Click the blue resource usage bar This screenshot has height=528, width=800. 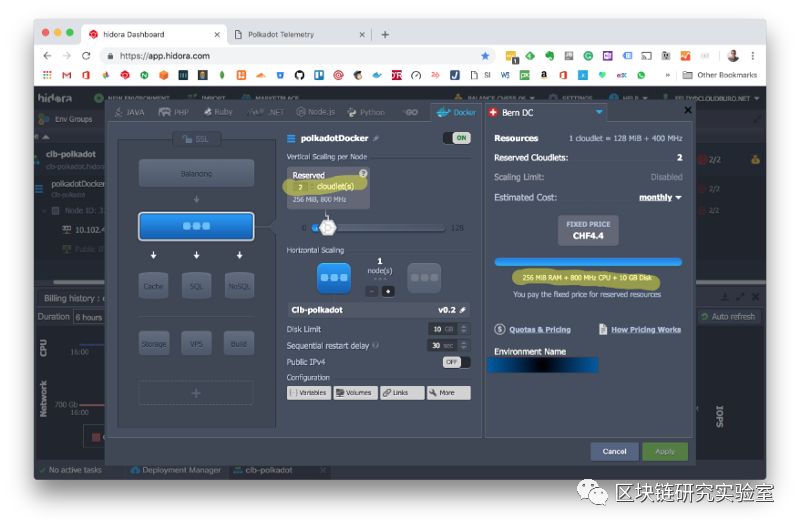(x=588, y=262)
